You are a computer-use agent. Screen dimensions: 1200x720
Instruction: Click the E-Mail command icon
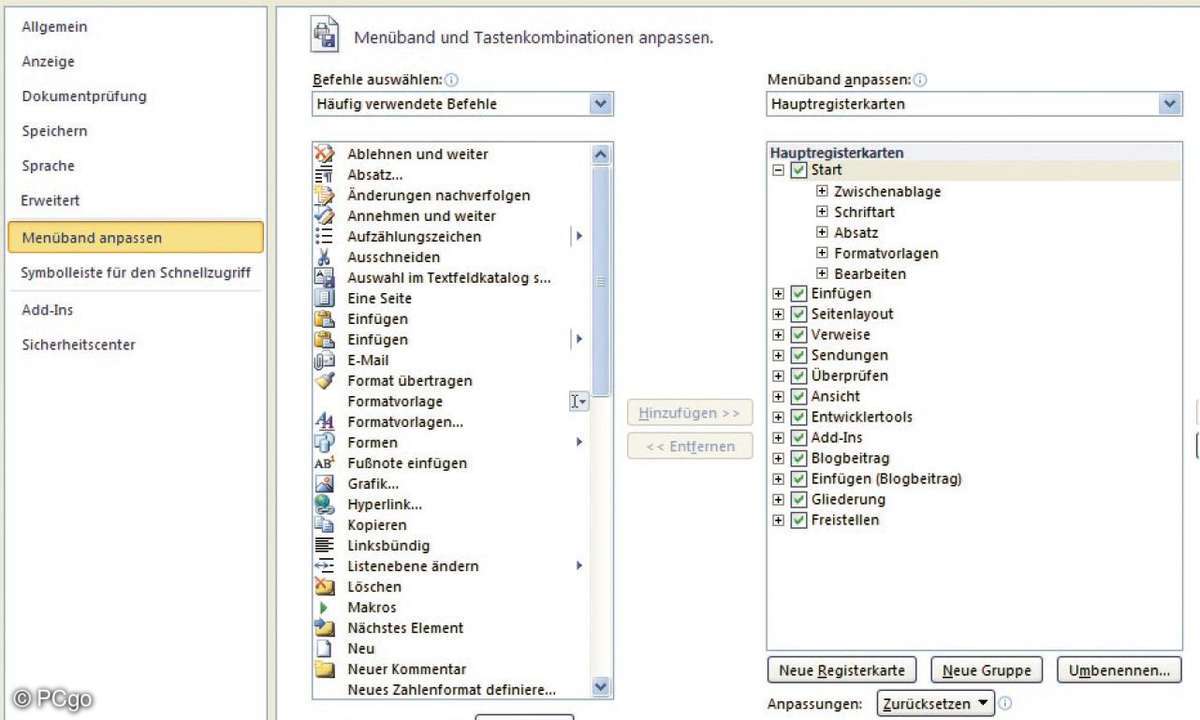[x=324, y=360]
